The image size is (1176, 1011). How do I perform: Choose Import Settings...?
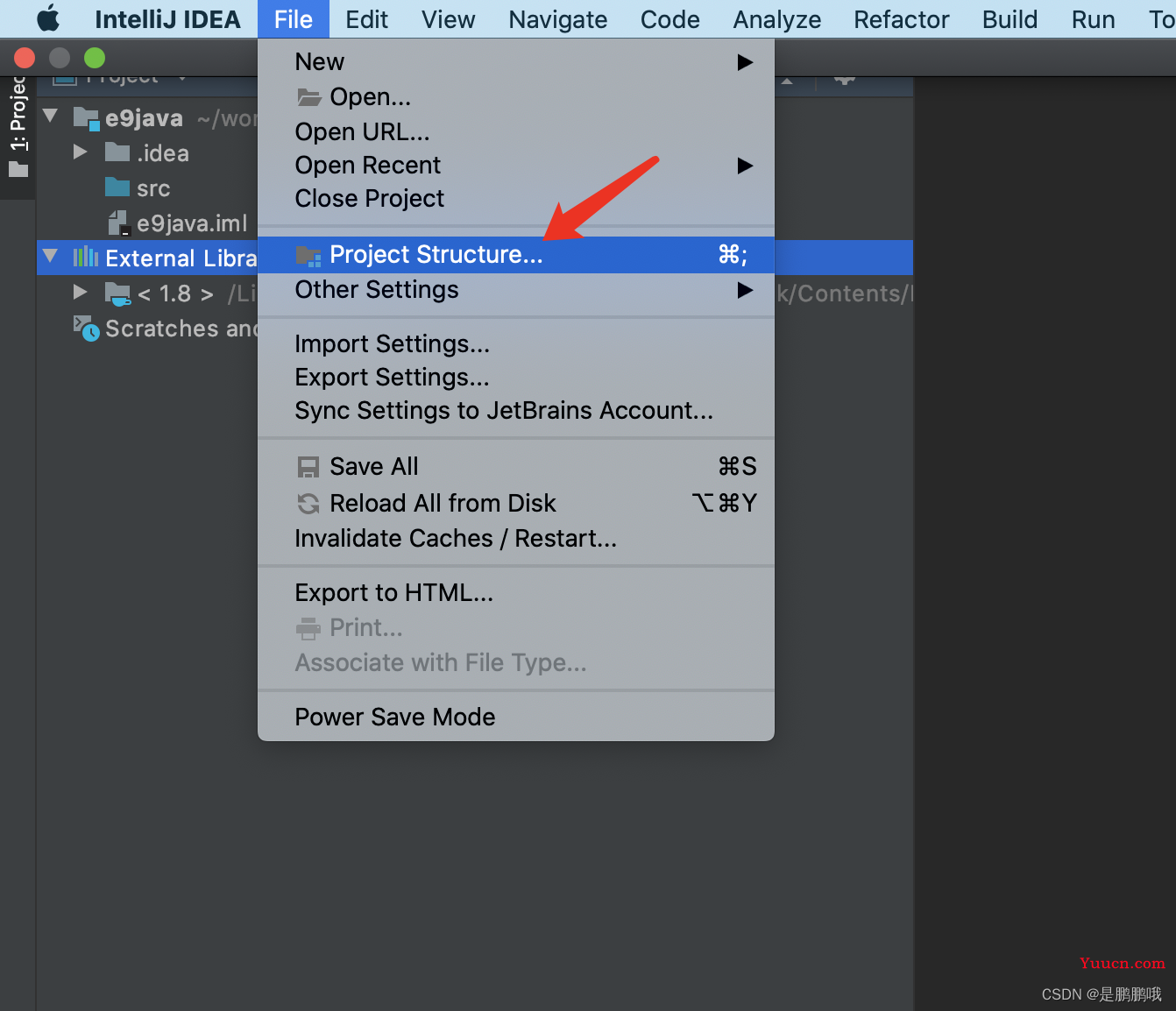pos(516,343)
